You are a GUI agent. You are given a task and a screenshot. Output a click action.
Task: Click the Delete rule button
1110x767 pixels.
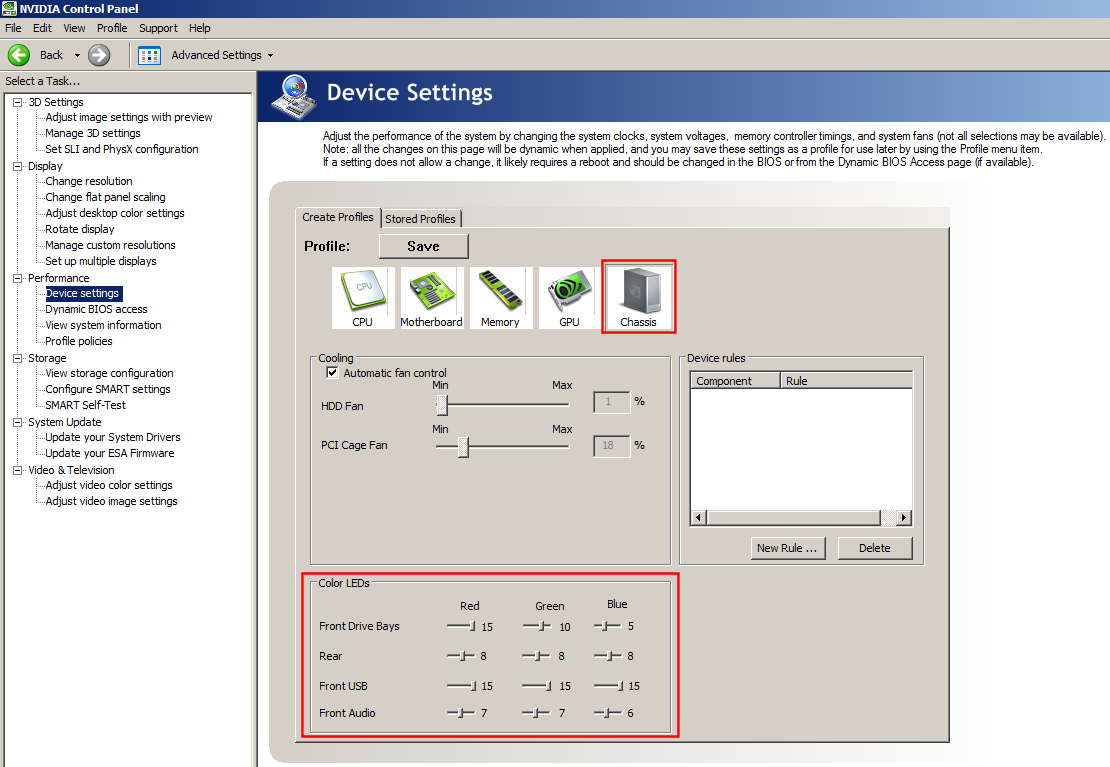875,548
